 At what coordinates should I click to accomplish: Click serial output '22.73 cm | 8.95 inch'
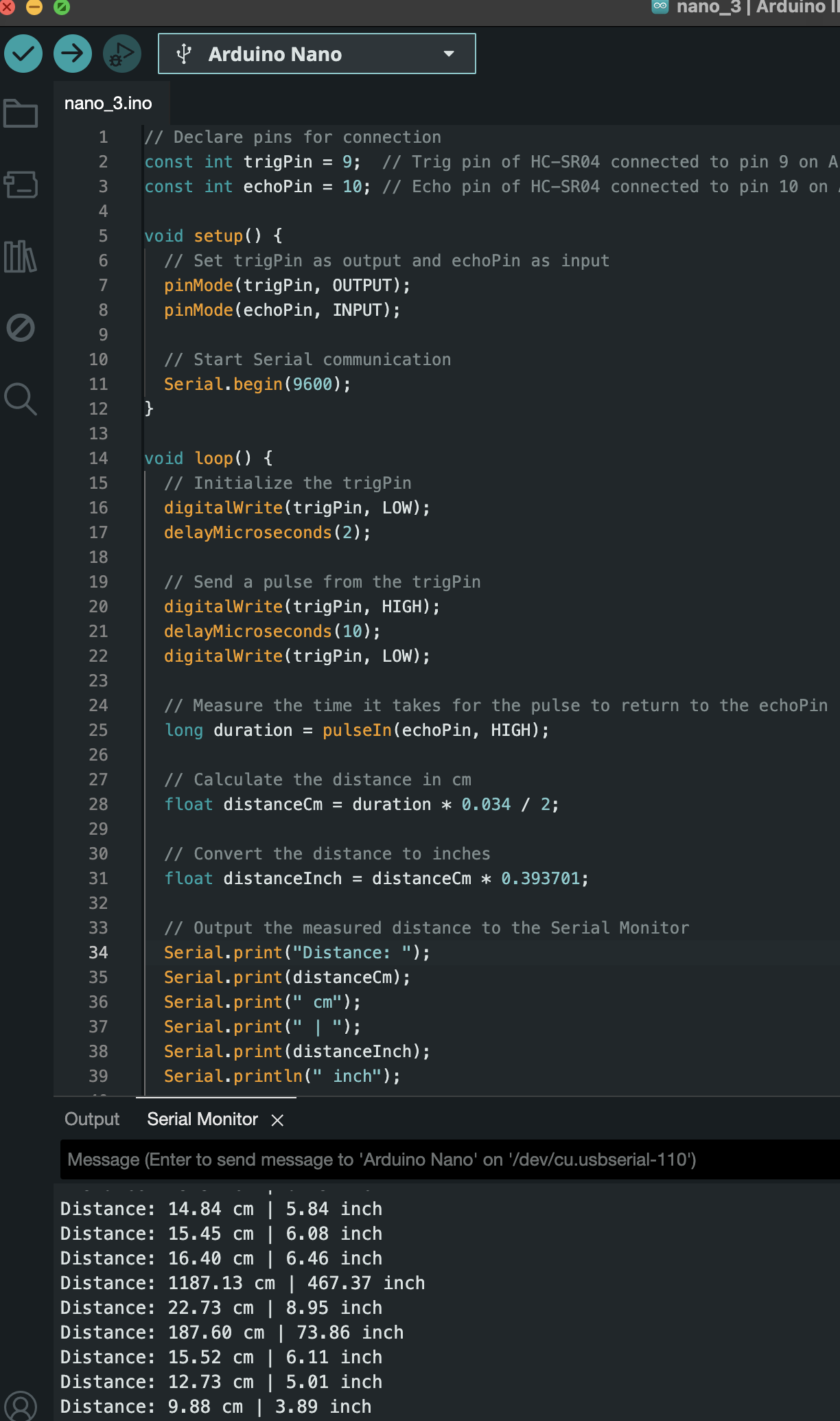pos(275,1308)
